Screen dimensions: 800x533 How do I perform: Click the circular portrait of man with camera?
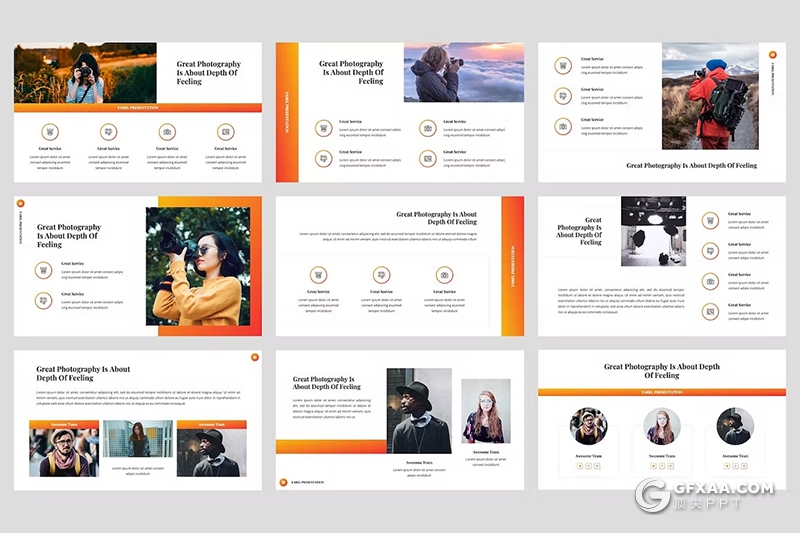click(588, 426)
